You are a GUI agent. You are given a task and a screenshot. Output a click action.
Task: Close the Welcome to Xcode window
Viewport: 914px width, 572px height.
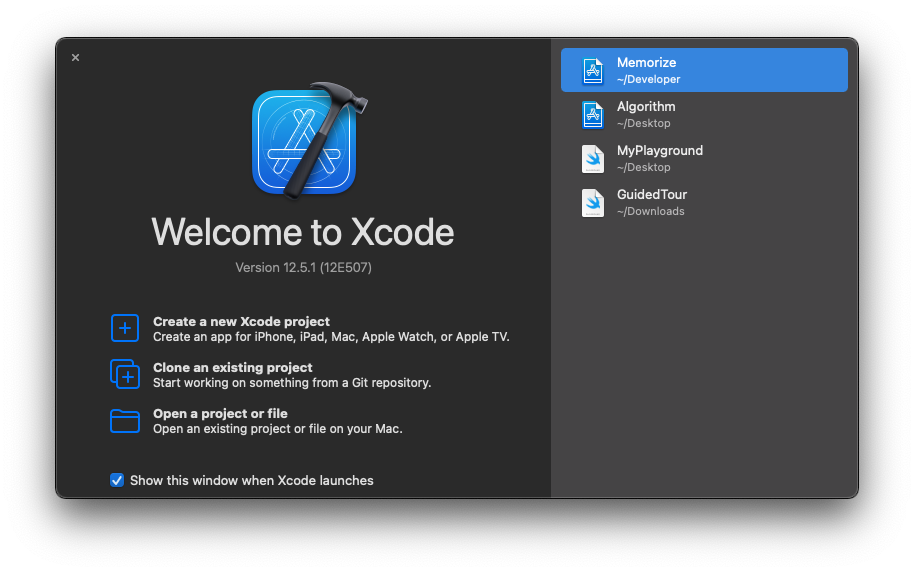75,57
